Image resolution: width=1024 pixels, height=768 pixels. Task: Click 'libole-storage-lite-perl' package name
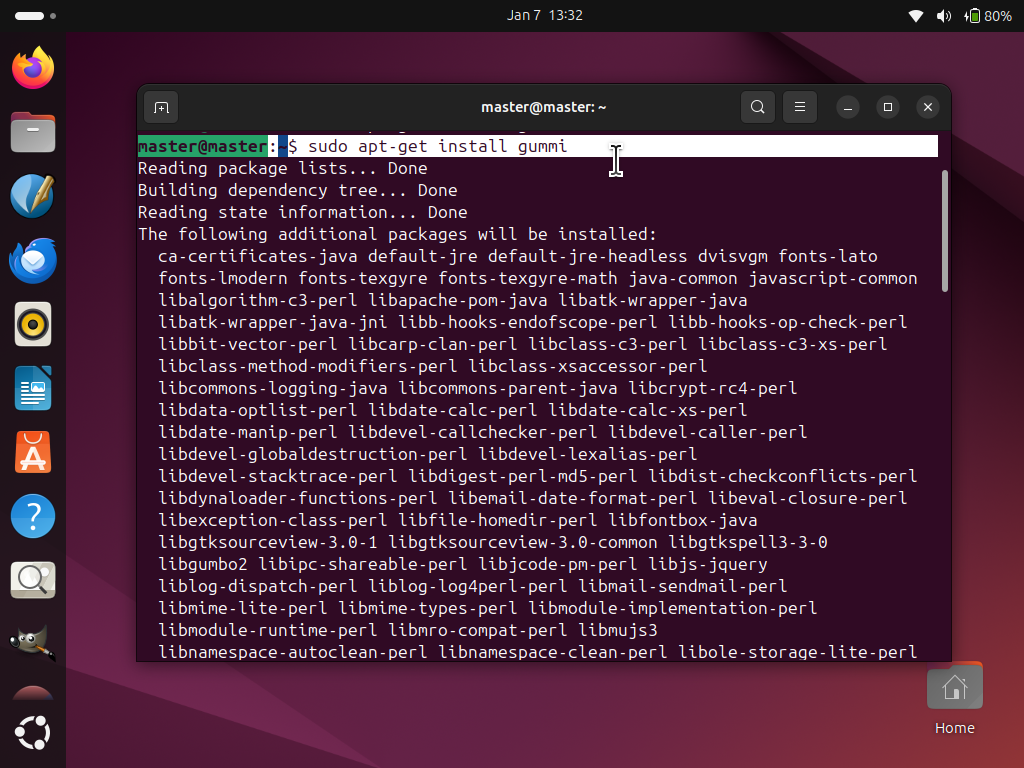point(797,652)
